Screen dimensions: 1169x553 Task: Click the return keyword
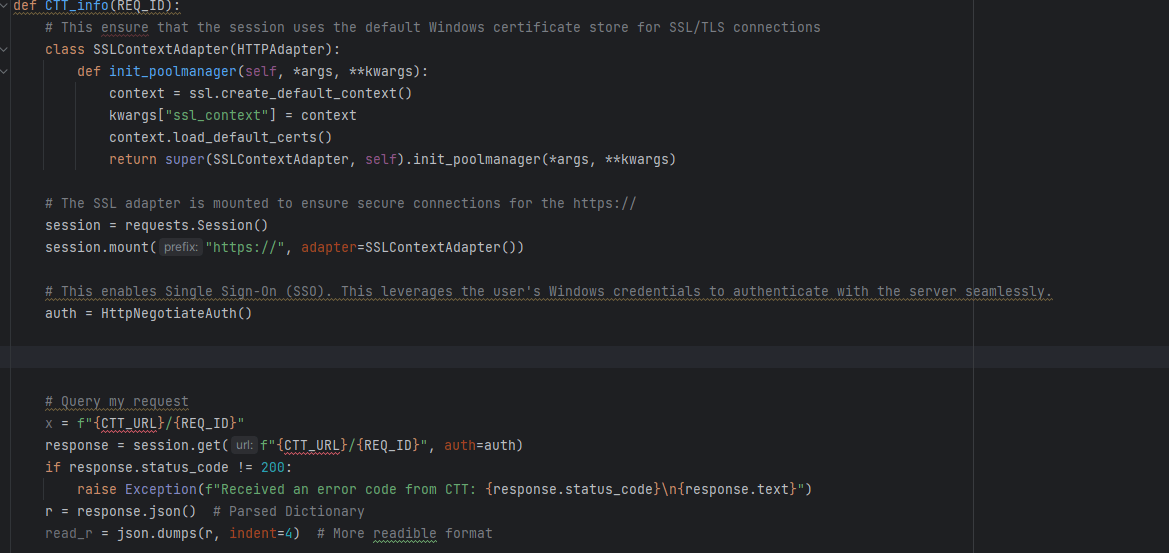(x=133, y=159)
